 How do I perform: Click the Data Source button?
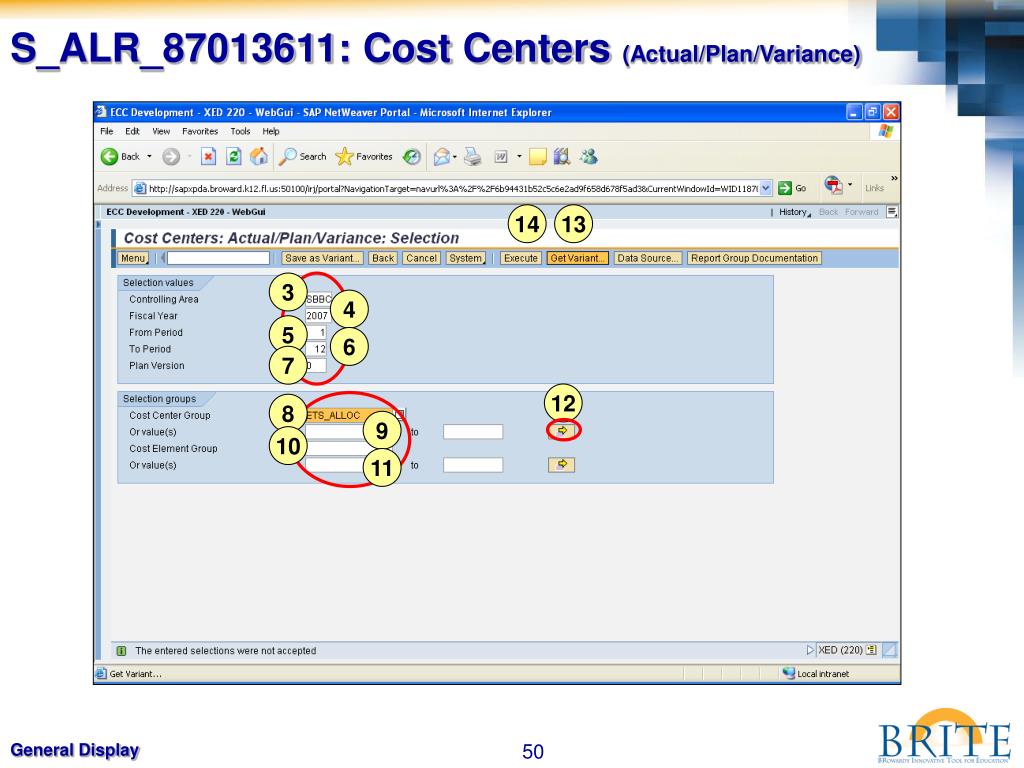coord(648,258)
